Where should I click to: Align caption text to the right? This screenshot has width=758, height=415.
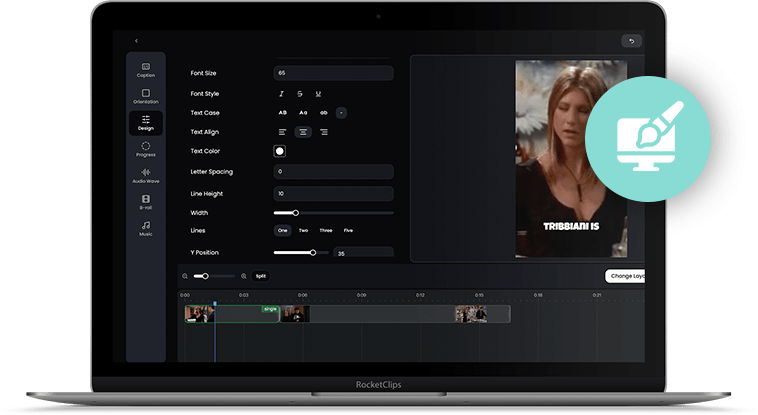(x=324, y=132)
